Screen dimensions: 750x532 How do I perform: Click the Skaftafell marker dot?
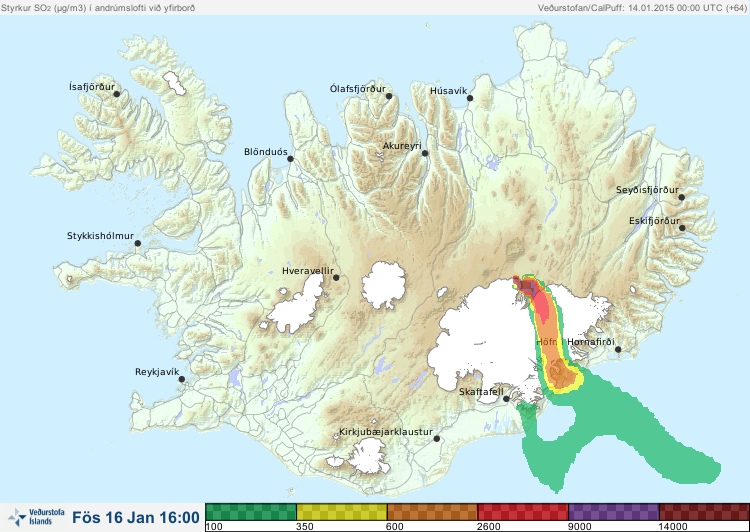pyautogui.click(x=506, y=399)
